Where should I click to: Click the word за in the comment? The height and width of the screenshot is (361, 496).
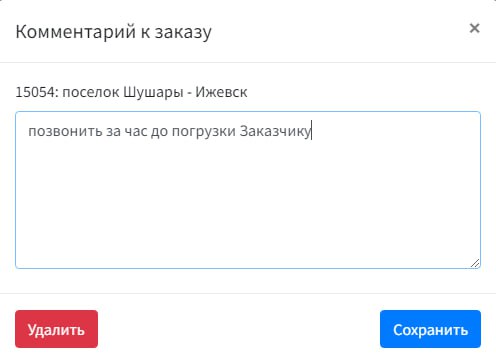click(113, 131)
